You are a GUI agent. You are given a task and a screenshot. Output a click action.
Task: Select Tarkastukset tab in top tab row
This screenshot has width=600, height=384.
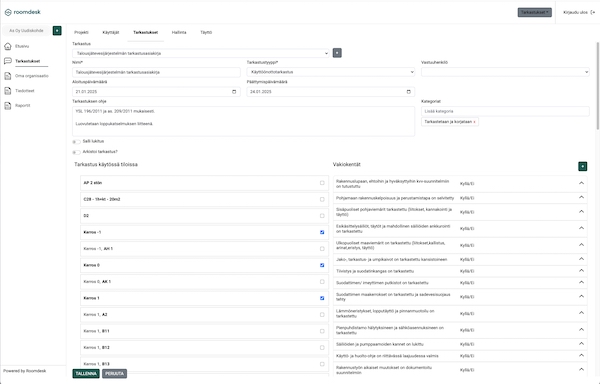[x=146, y=33]
